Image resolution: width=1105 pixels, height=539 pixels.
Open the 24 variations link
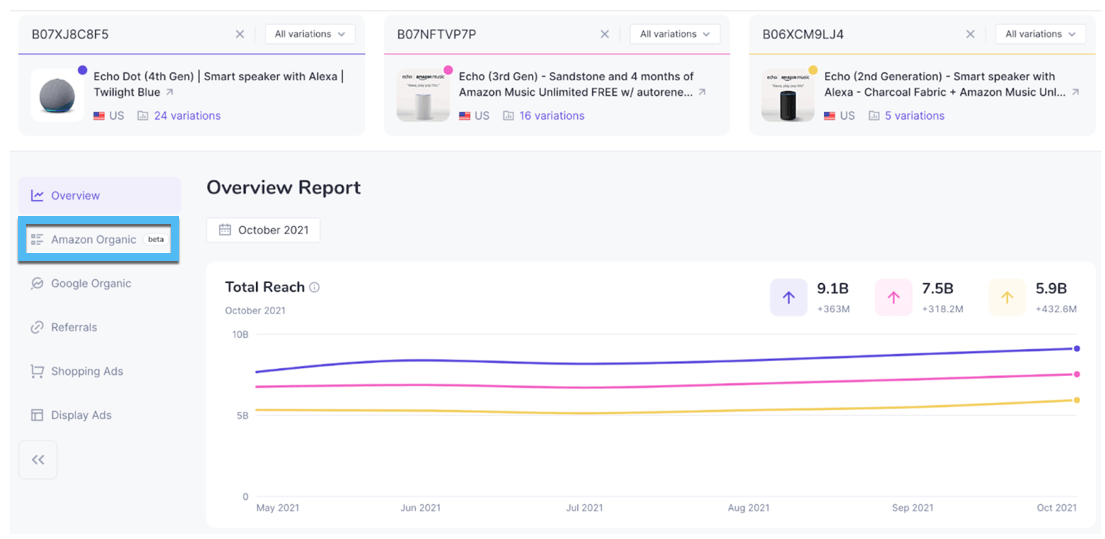click(x=187, y=116)
